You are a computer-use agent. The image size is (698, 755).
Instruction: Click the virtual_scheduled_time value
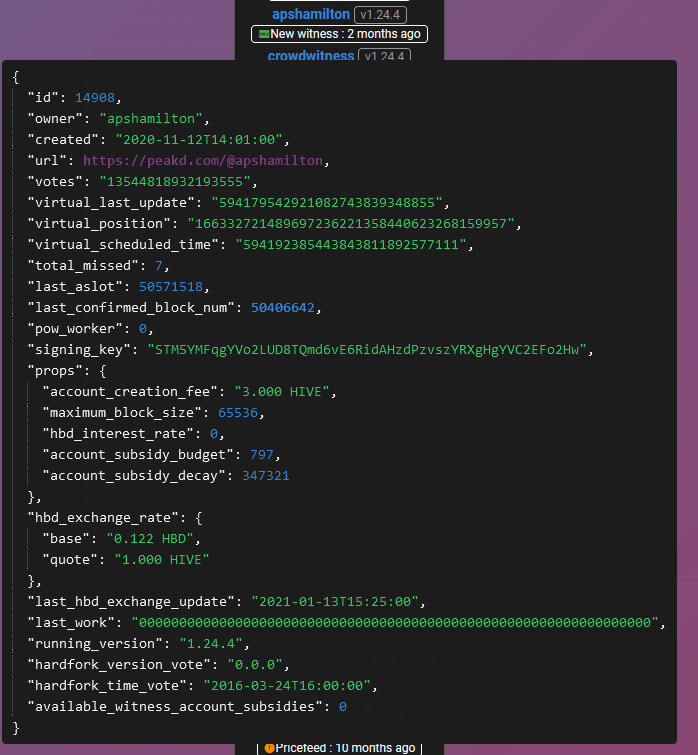[351, 245]
